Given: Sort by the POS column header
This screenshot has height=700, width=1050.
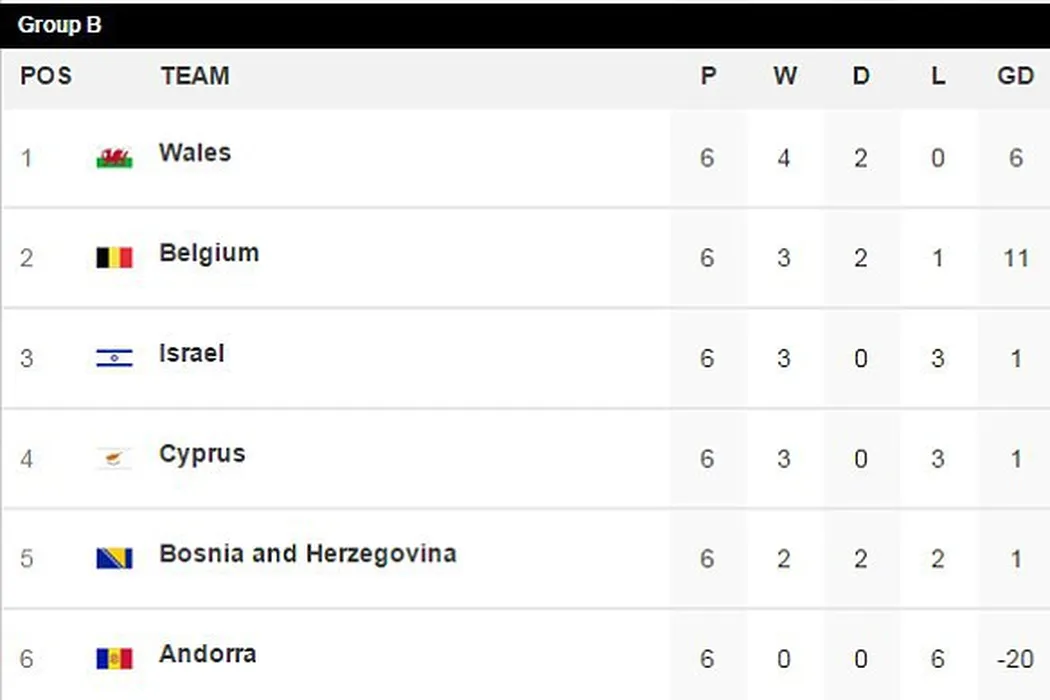Looking at the screenshot, I should pos(46,77).
